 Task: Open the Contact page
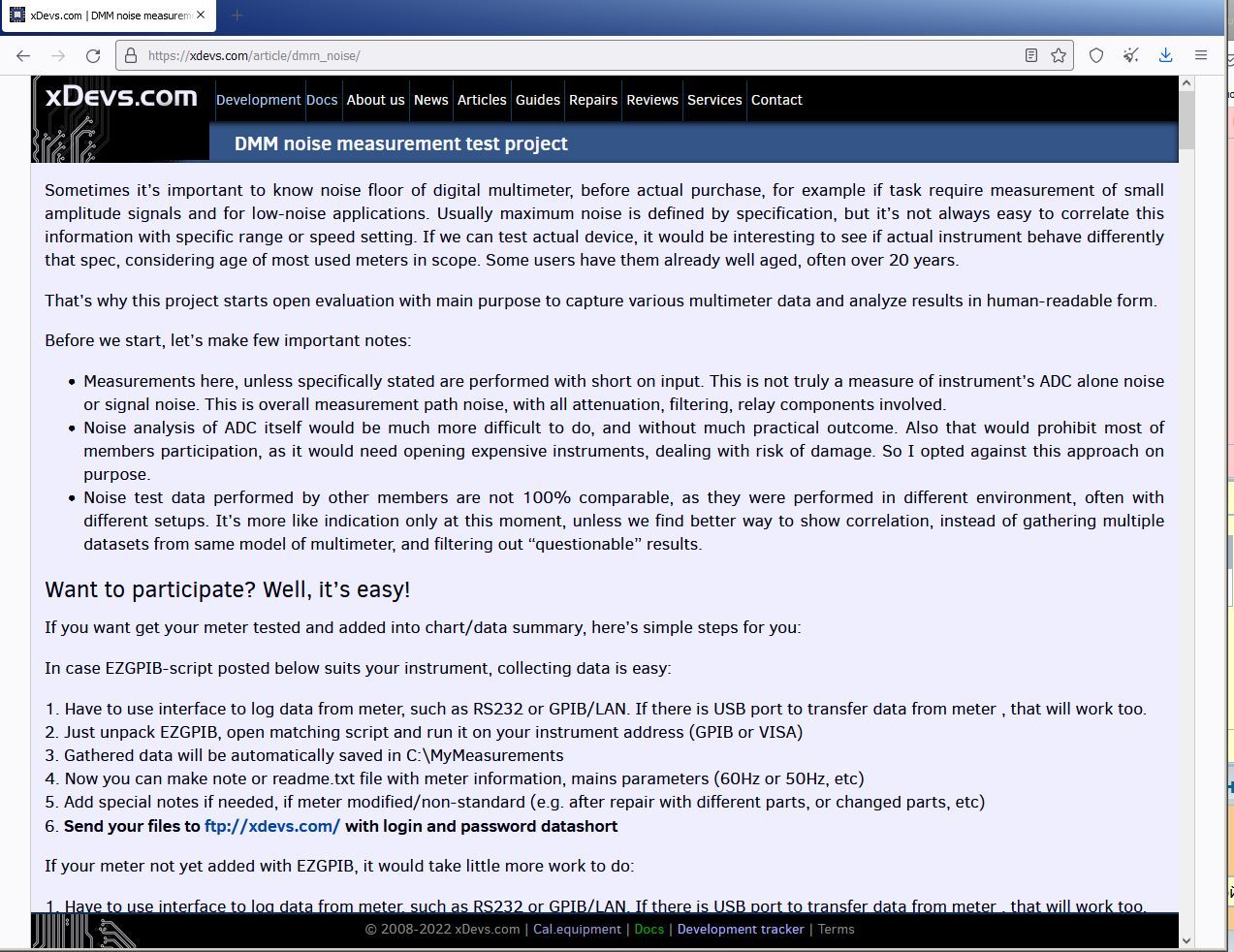[776, 100]
